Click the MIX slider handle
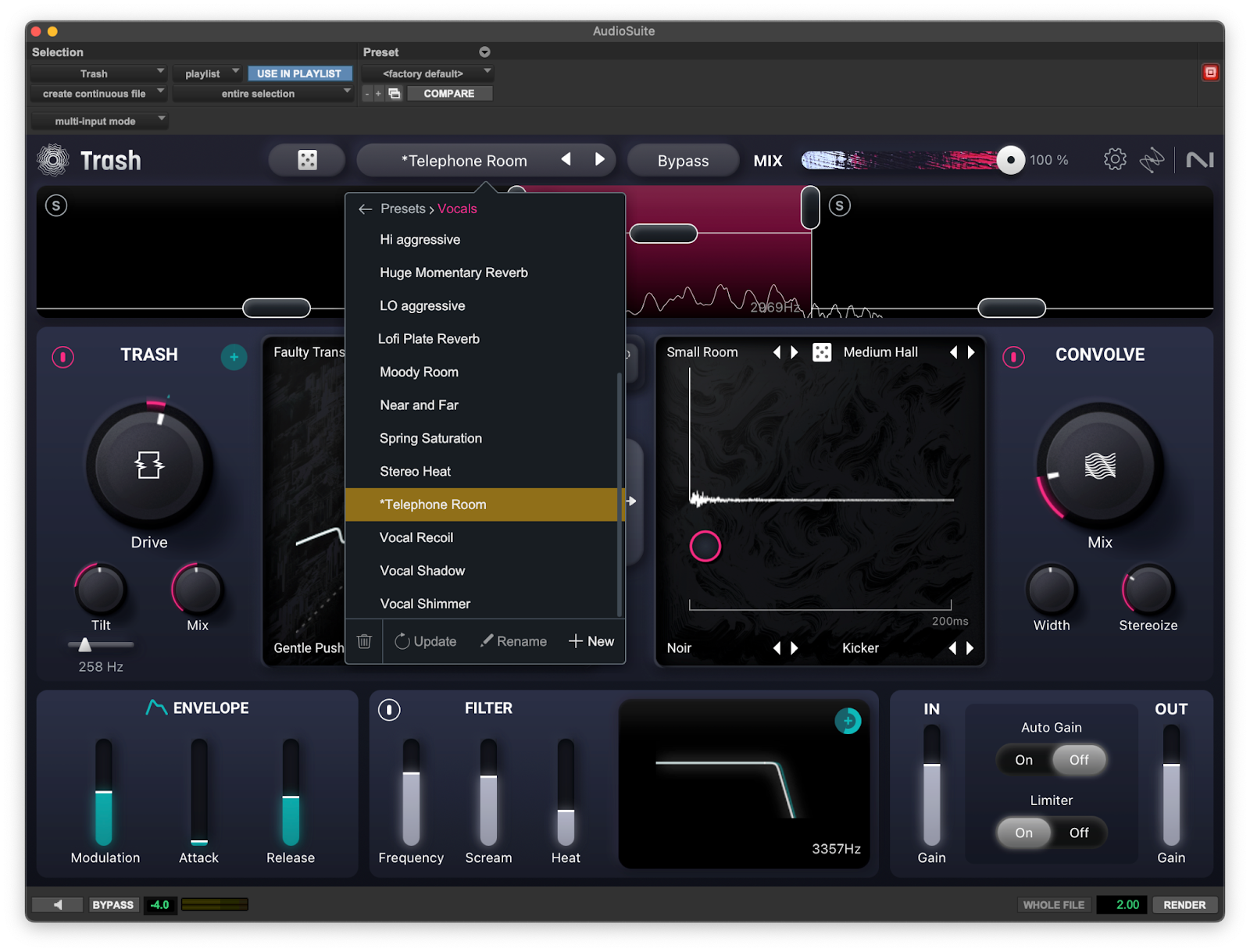The height and width of the screenshot is (952, 1250). click(1010, 160)
